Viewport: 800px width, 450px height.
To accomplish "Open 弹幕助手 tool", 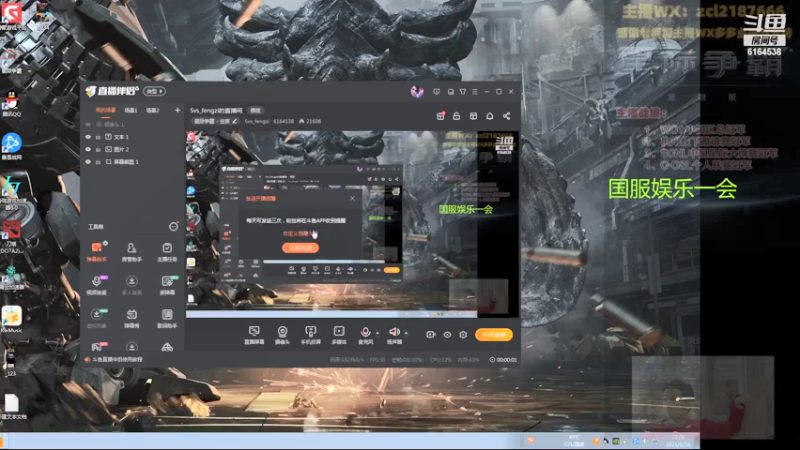I will [x=96, y=252].
